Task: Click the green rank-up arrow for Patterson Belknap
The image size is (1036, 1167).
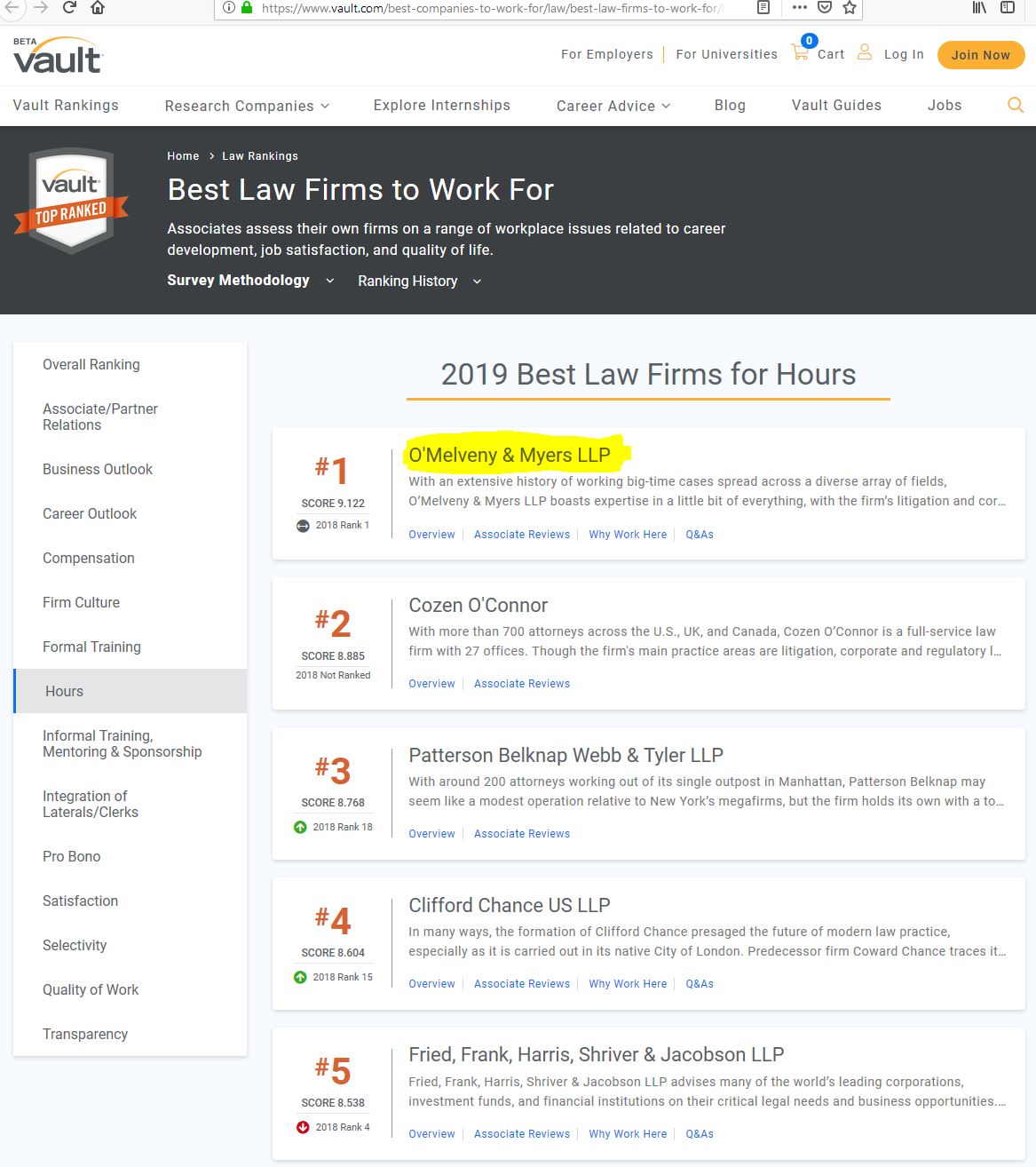Action: point(299,827)
